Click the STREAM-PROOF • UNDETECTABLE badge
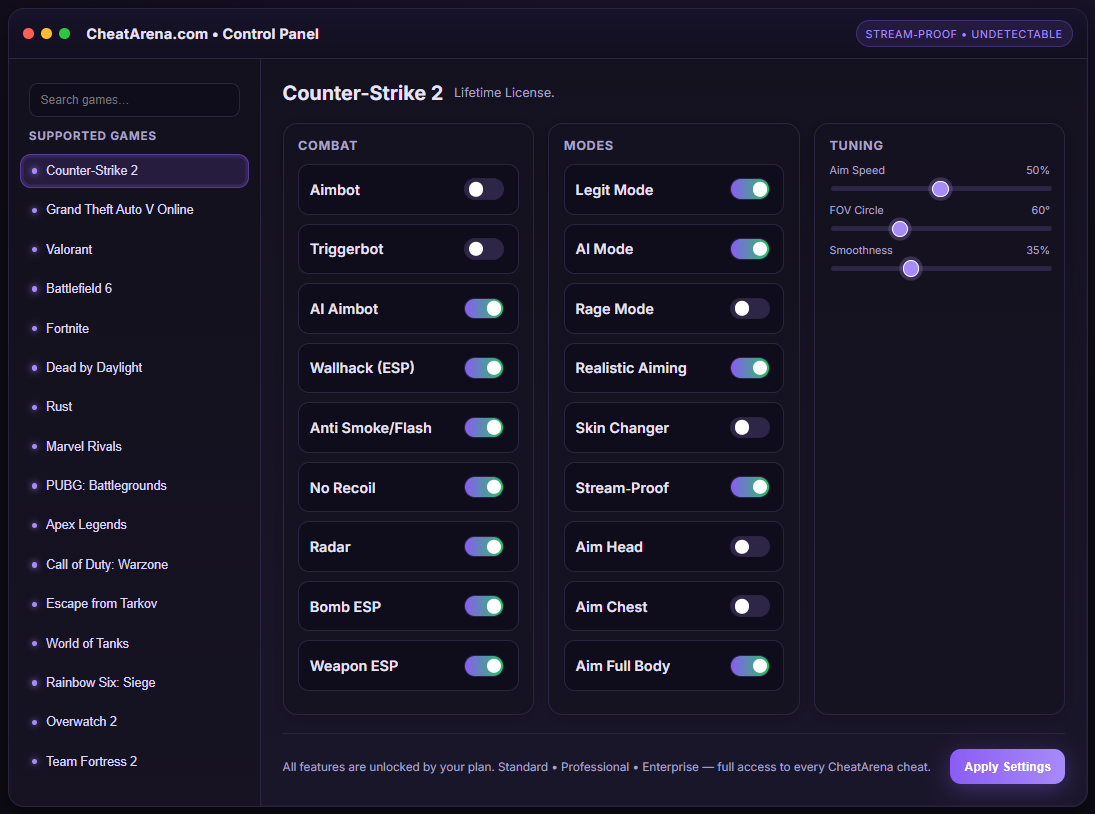The image size is (1095, 814). click(x=964, y=34)
